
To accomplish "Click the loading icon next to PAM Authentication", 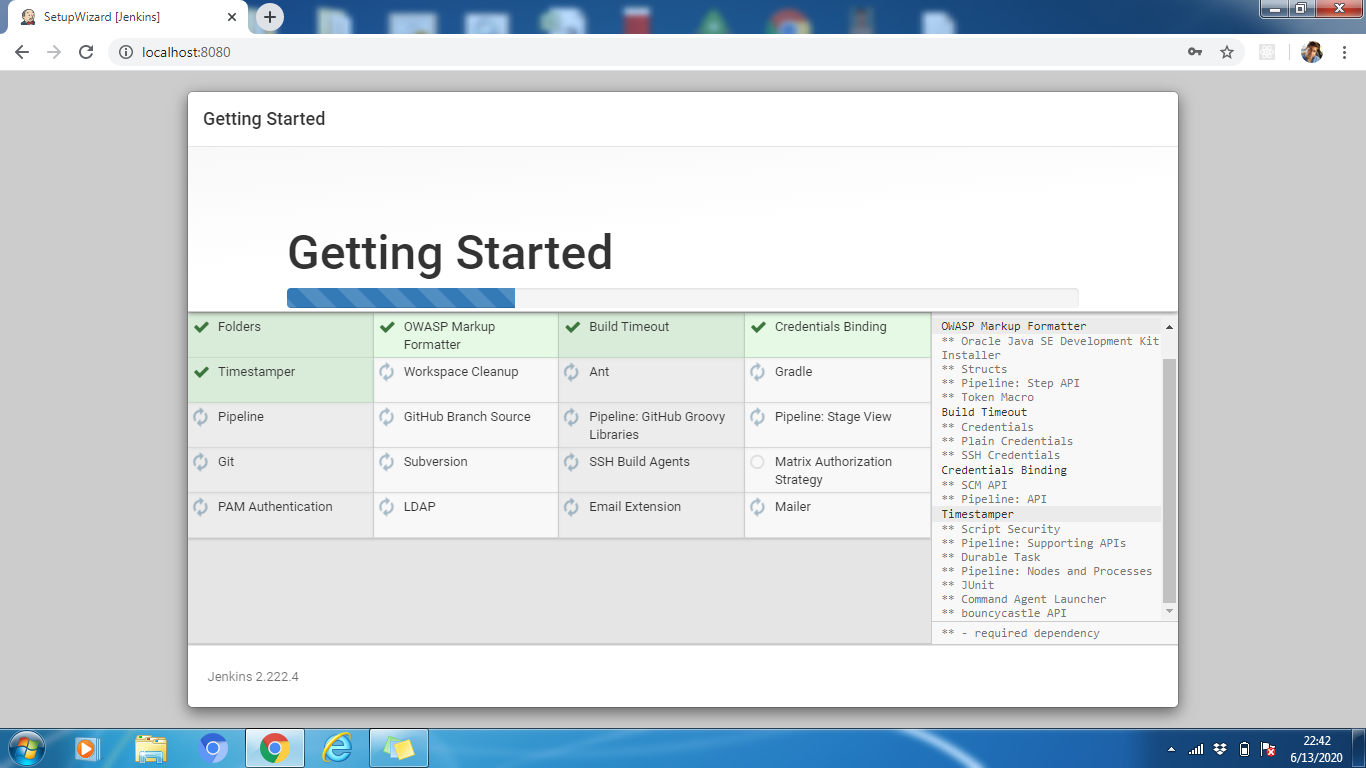I will (x=201, y=507).
